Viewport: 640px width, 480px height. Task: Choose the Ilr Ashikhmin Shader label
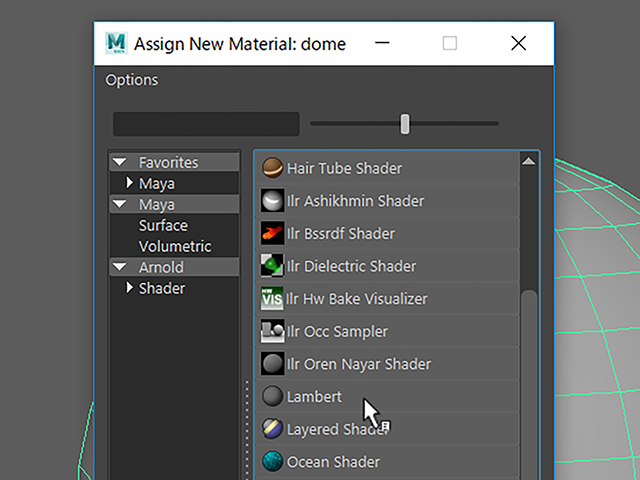point(356,201)
